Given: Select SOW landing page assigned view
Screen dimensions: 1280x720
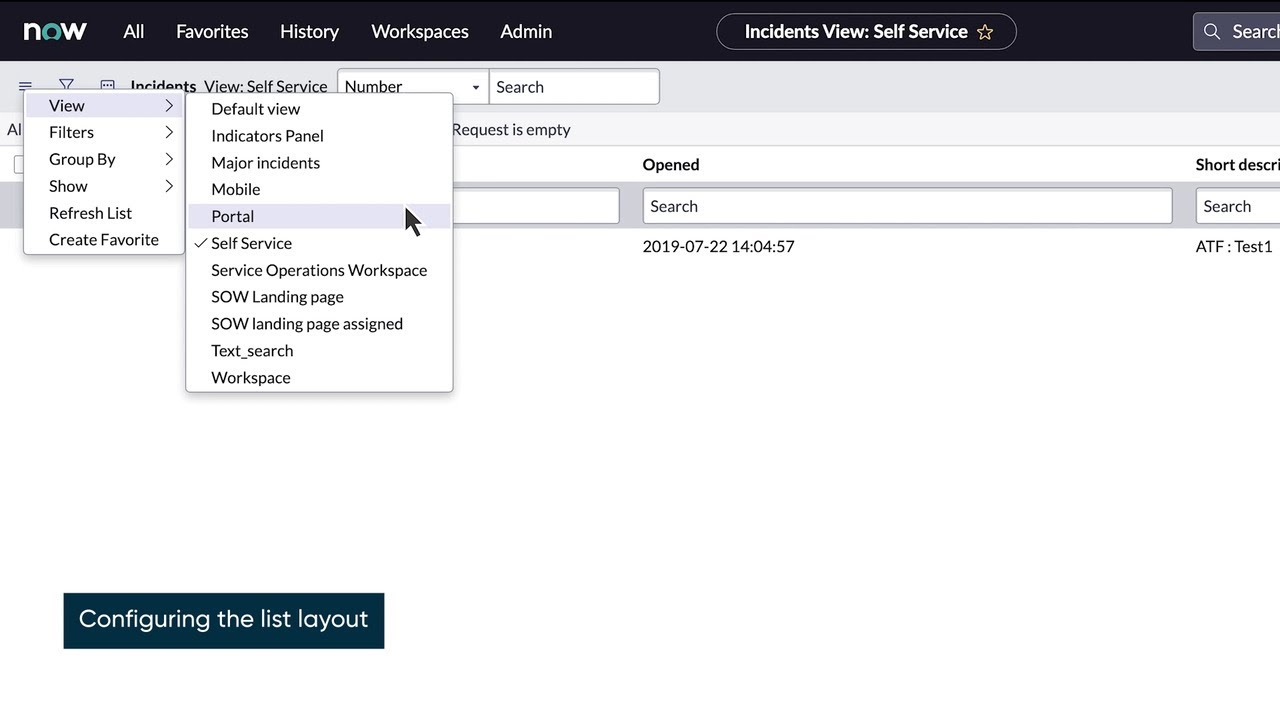Looking at the screenshot, I should click(x=319, y=324).
